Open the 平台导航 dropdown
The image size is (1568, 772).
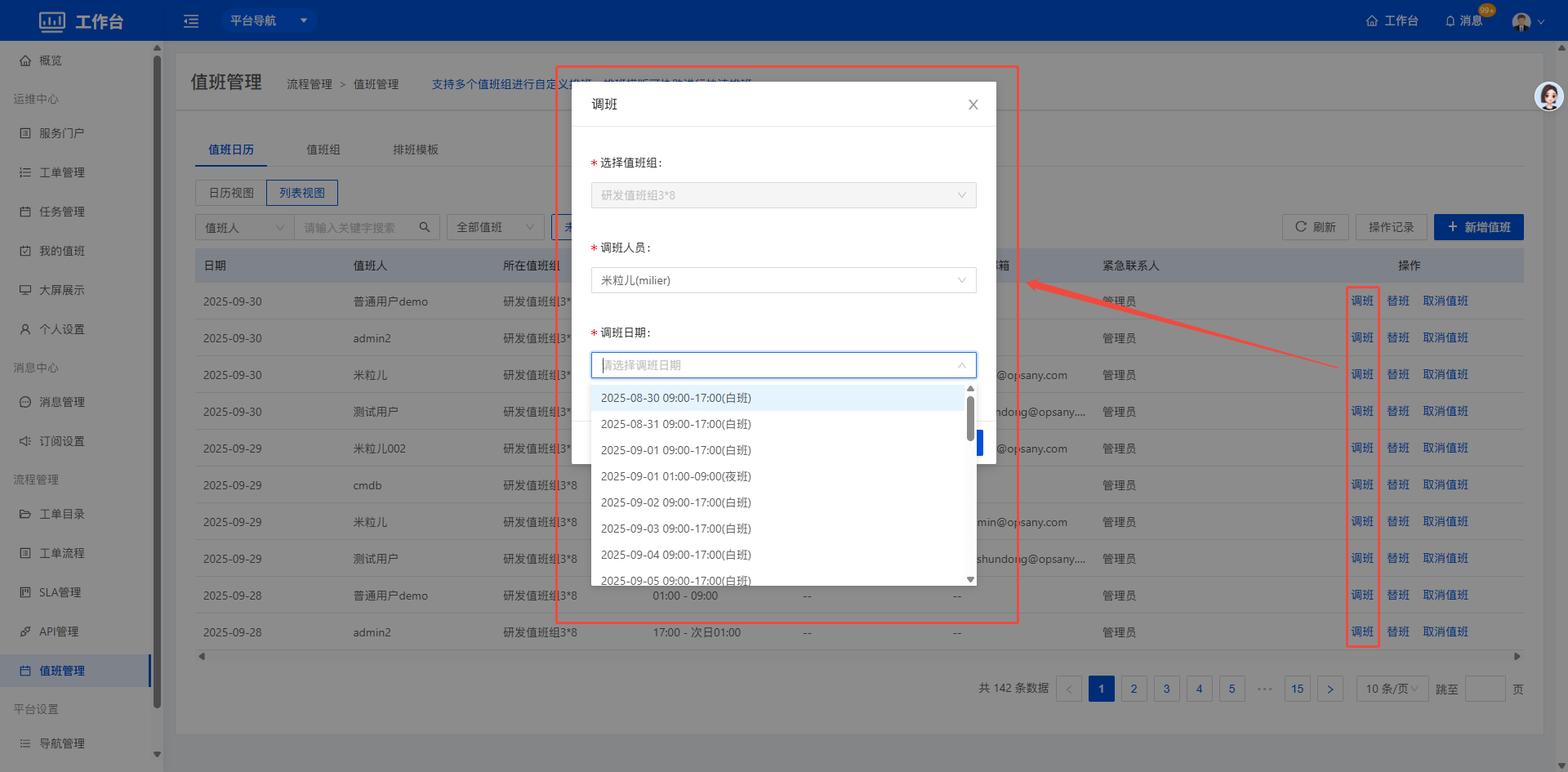269,20
